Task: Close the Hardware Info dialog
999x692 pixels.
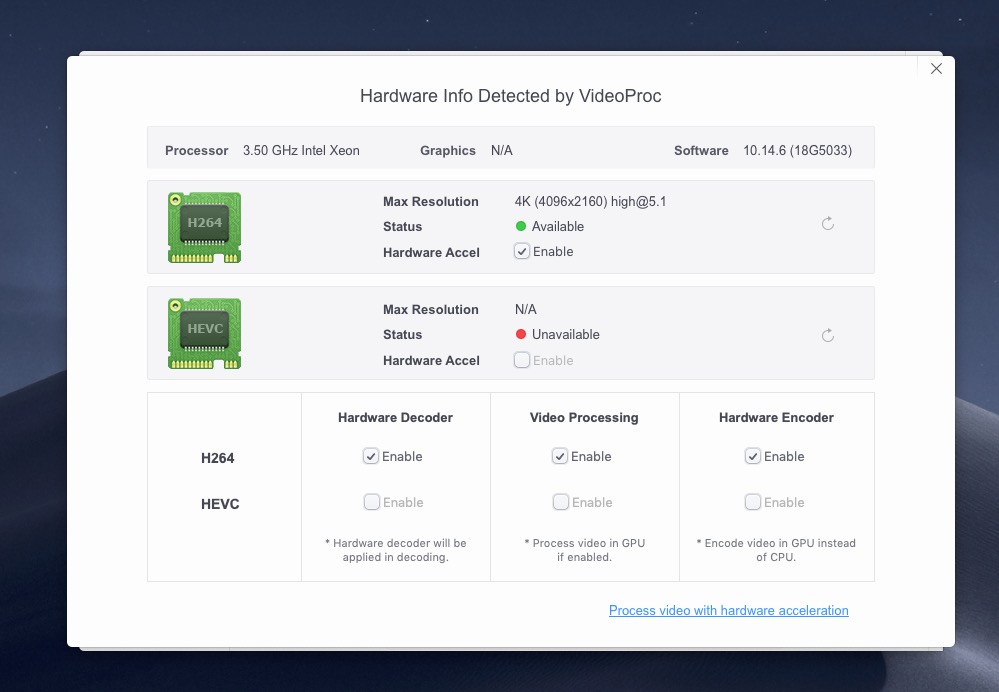Action: pos(936,69)
